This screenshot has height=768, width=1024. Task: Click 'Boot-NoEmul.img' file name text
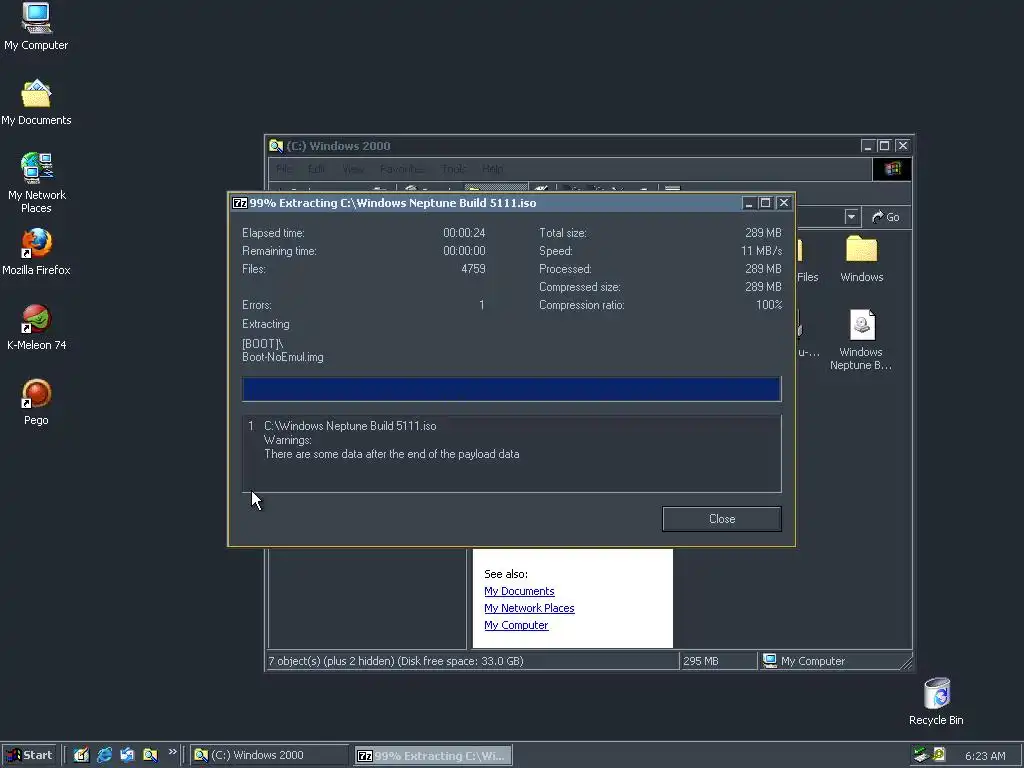click(x=283, y=357)
